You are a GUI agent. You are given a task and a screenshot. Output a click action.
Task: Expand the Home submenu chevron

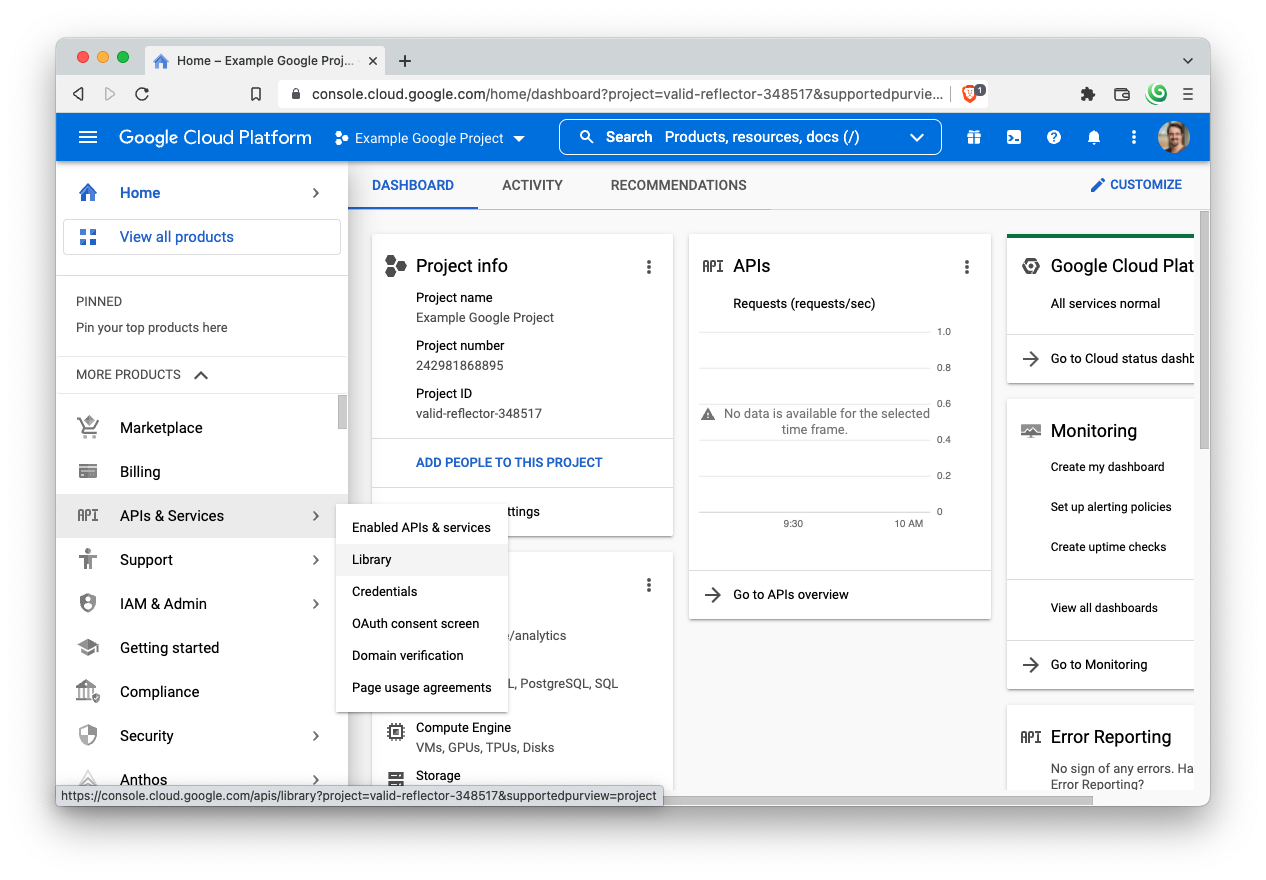316,193
